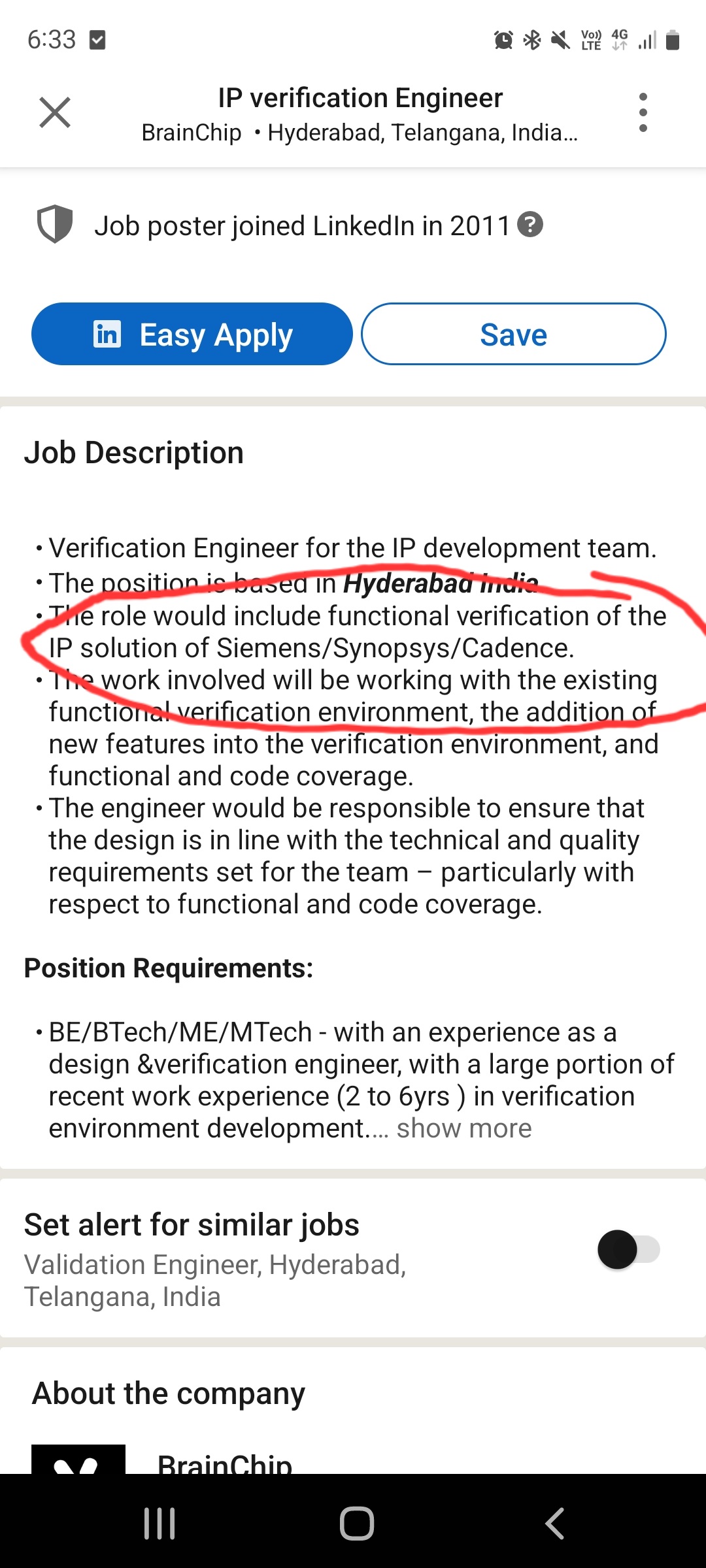Image resolution: width=706 pixels, height=1568 pixels.
Task: Close the job posting with X icon
Action: tap(55, 112)
